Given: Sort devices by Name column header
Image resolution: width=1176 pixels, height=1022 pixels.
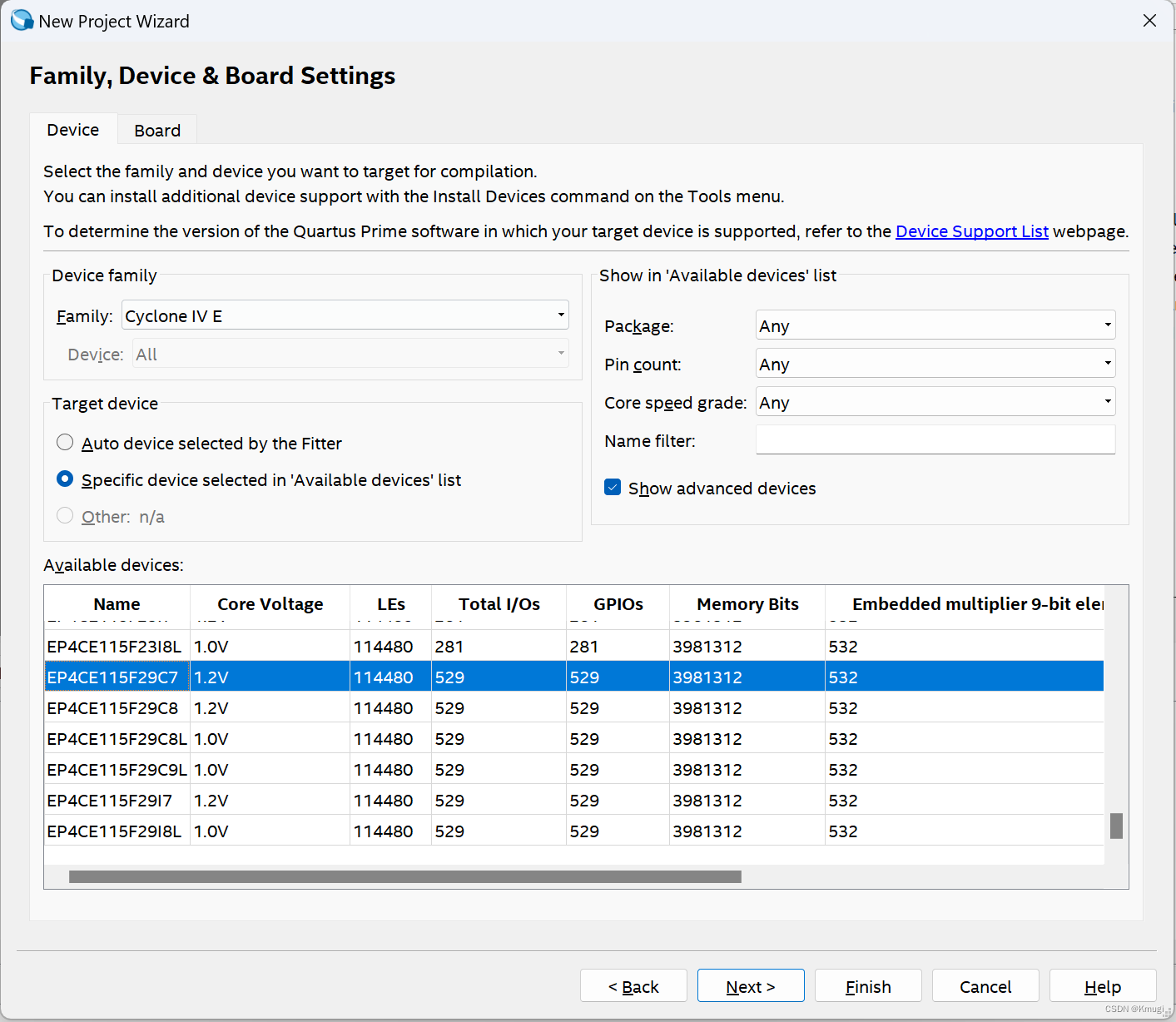Looking at the screenshot, I should pyautogui.click(x=117, y=604).
